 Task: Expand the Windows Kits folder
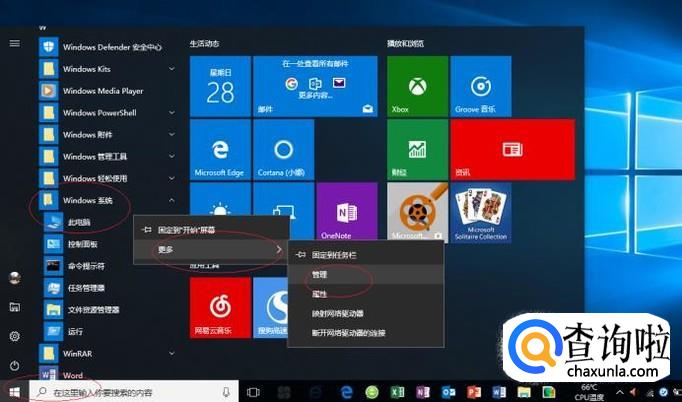click(x=107, y=69)
